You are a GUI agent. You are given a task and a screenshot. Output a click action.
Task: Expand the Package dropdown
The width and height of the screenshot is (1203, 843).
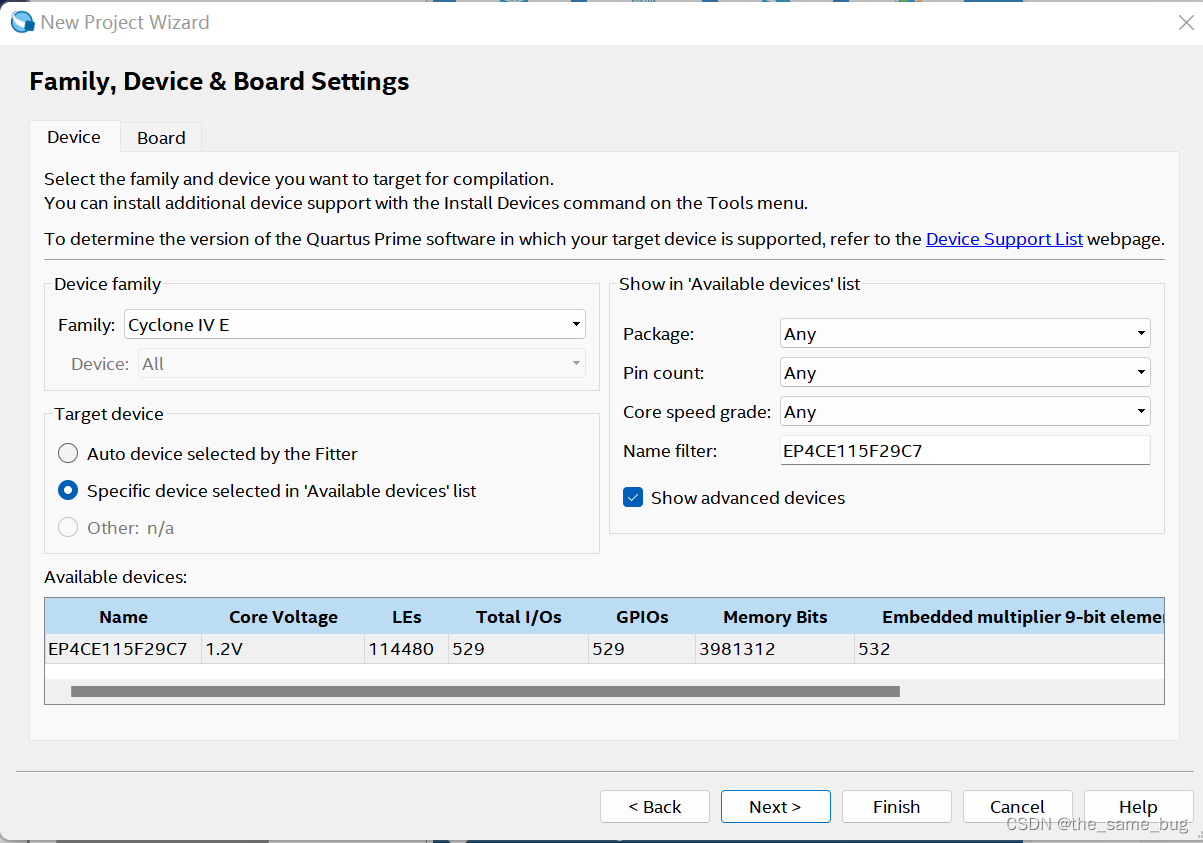click(x=965, y=333)
